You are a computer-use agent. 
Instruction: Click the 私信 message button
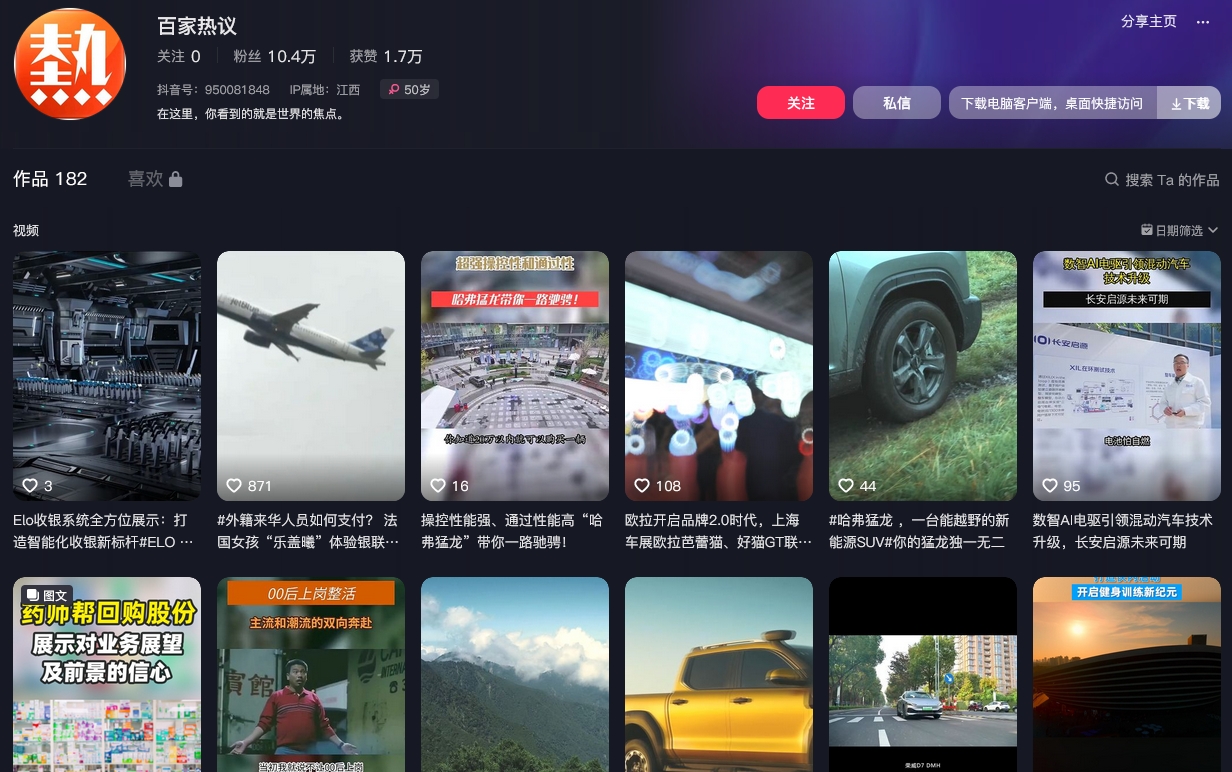tap(897, 103)
